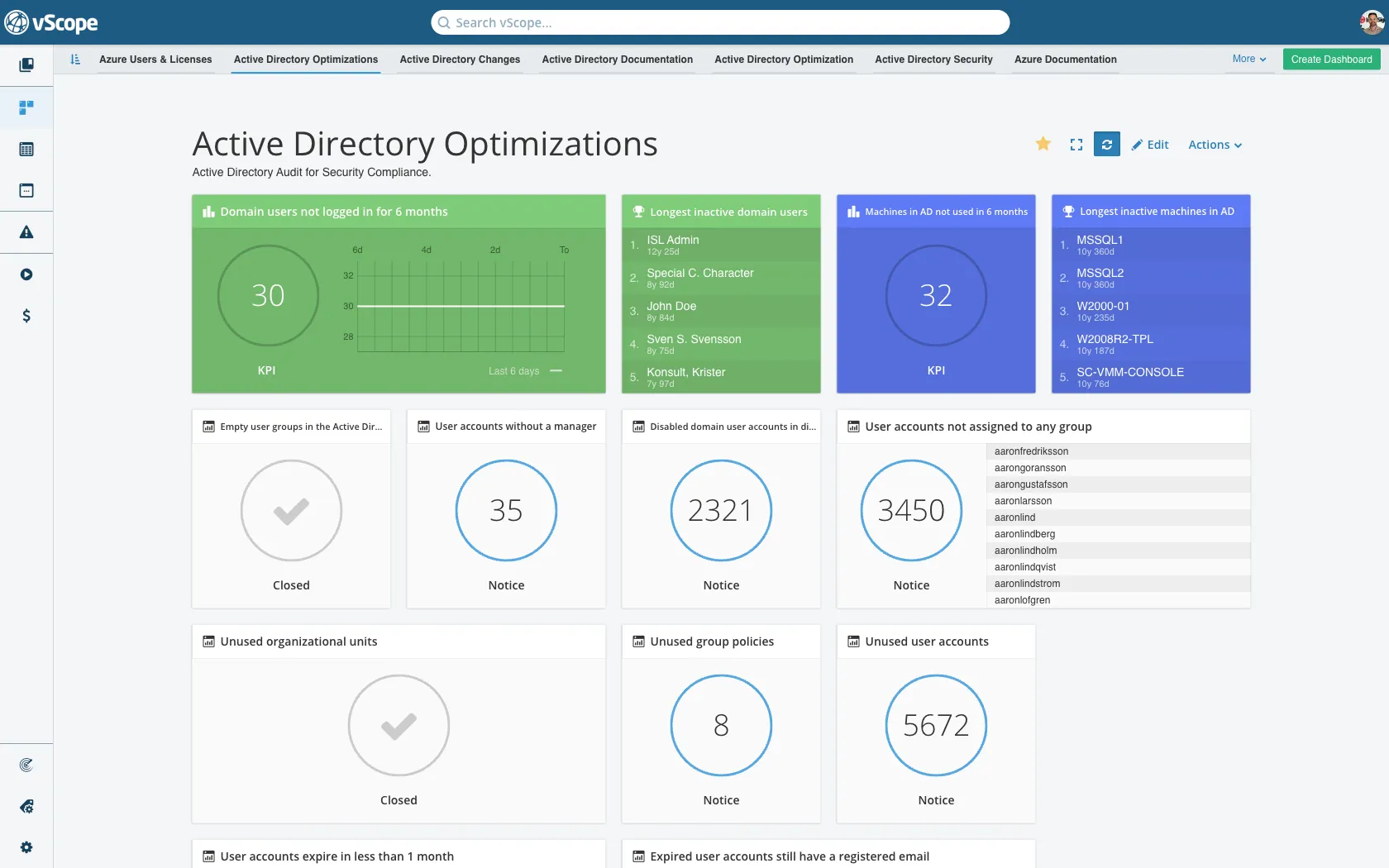The image size is (1389, 868).
Task: Enter fullscreen mode with the expand icon
Action: tap(1076, 145)
